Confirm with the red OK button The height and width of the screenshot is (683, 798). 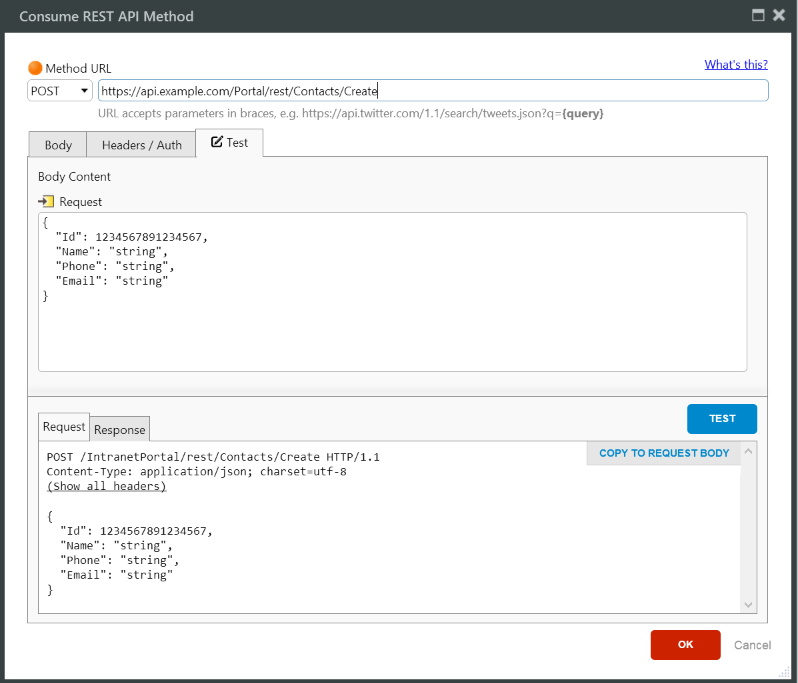point(685,645)
